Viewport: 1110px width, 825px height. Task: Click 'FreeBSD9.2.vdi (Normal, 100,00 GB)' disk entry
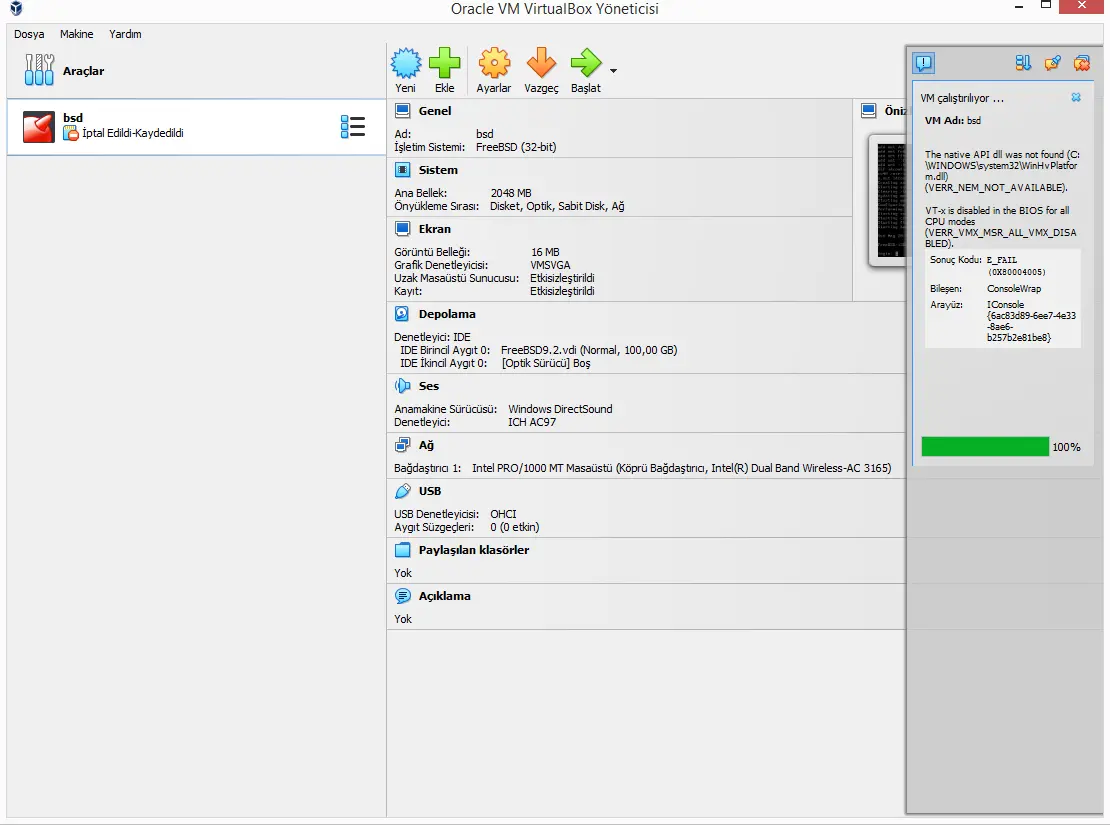[x=589, y=350]
